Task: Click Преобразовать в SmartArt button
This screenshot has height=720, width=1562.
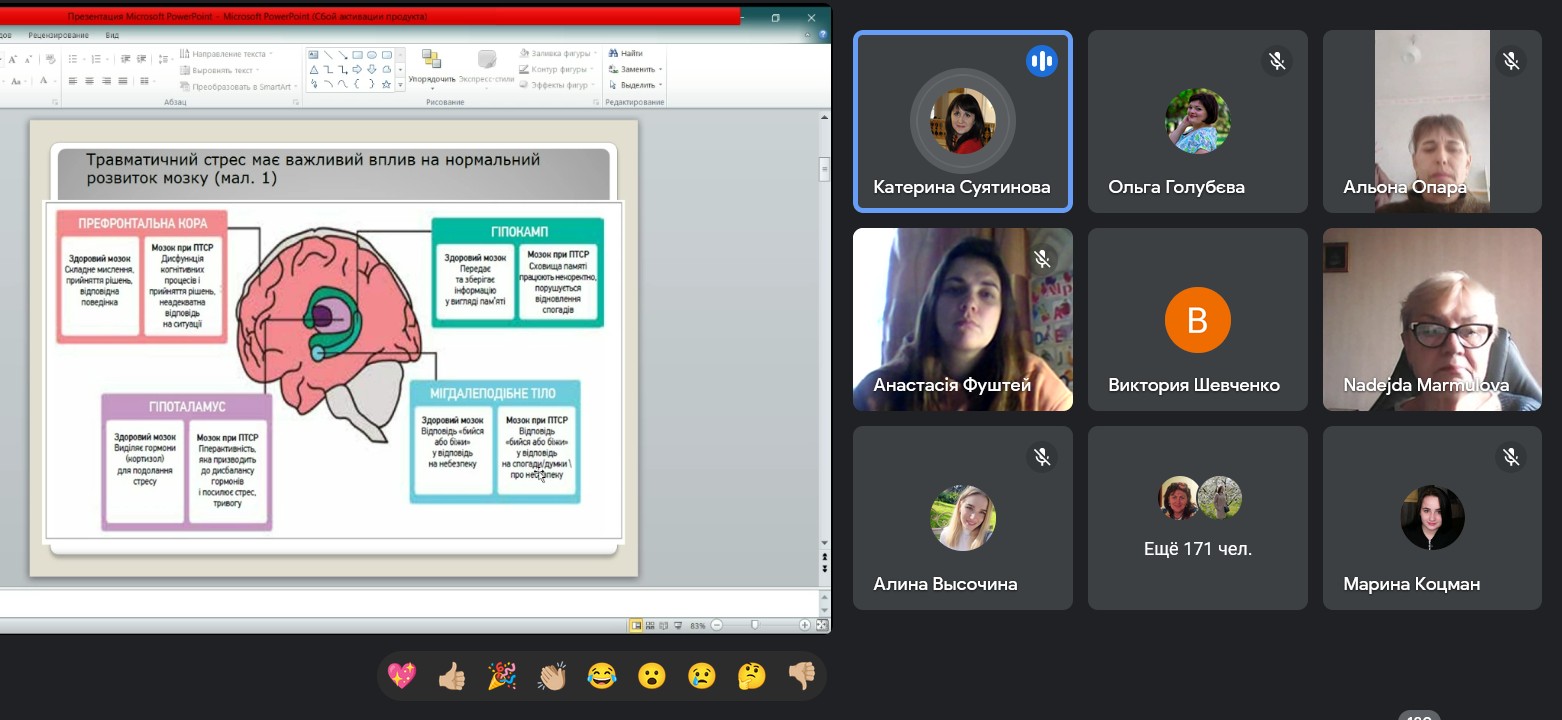Action: (236, 86)
